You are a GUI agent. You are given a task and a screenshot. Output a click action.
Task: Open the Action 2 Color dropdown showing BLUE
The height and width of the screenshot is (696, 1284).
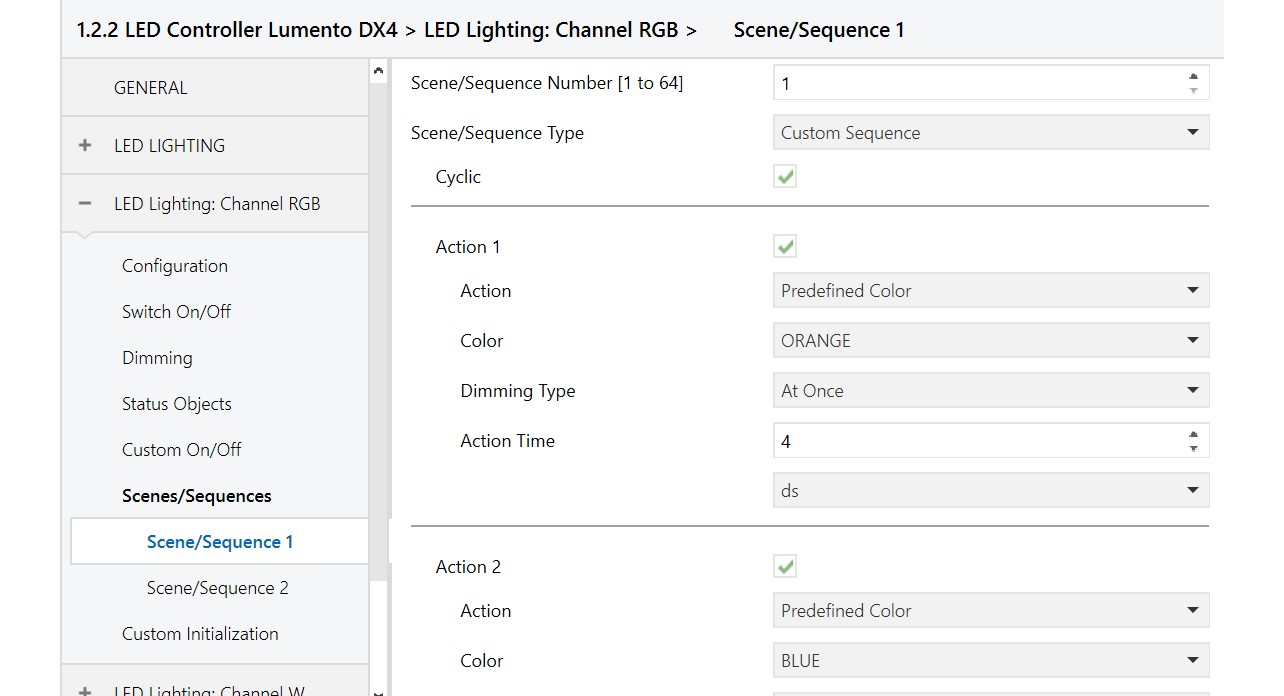[x=990, y=661]
